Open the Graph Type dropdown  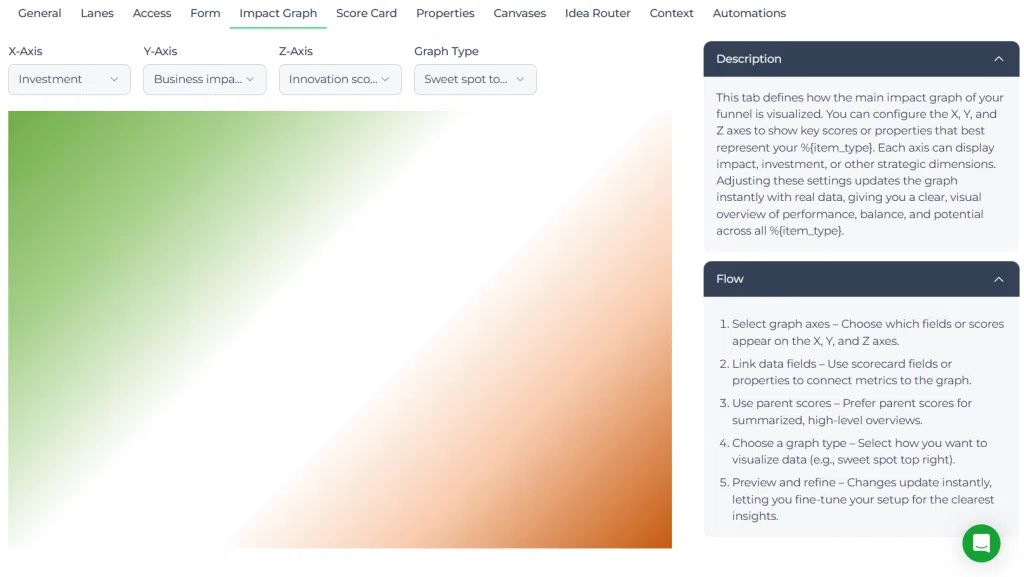pyautogui.click(x=475, y=80)
